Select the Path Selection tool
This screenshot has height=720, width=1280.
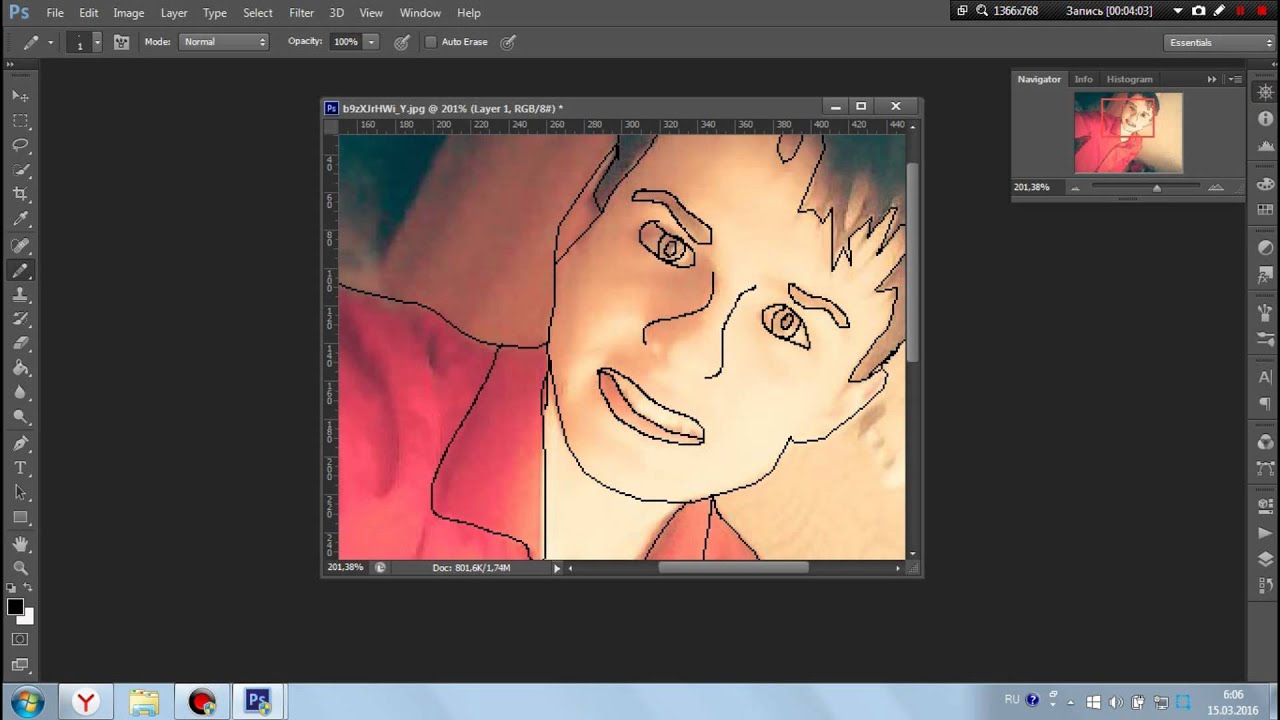coord(20,493)
